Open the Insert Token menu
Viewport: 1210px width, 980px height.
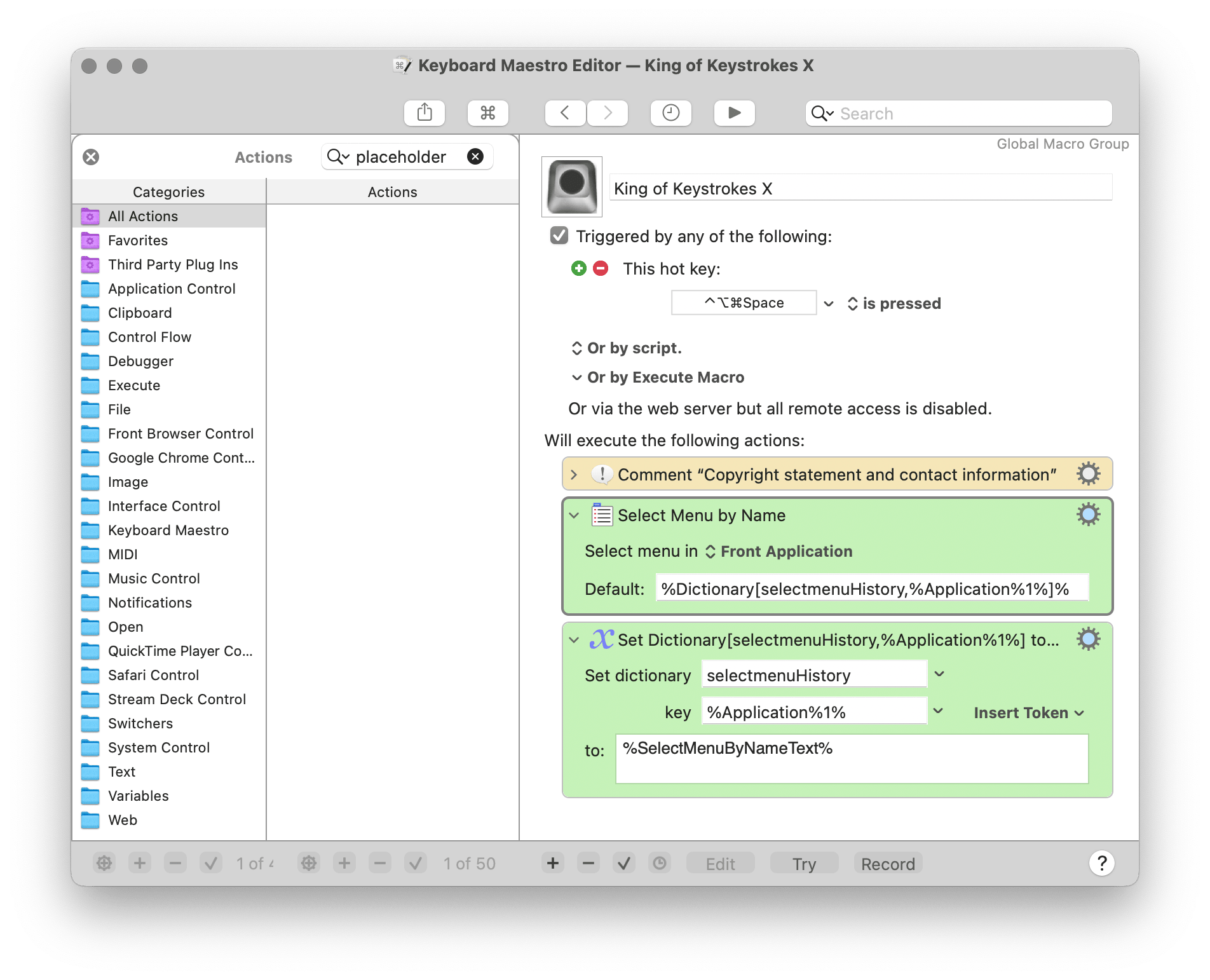[x=1029, y=712]
